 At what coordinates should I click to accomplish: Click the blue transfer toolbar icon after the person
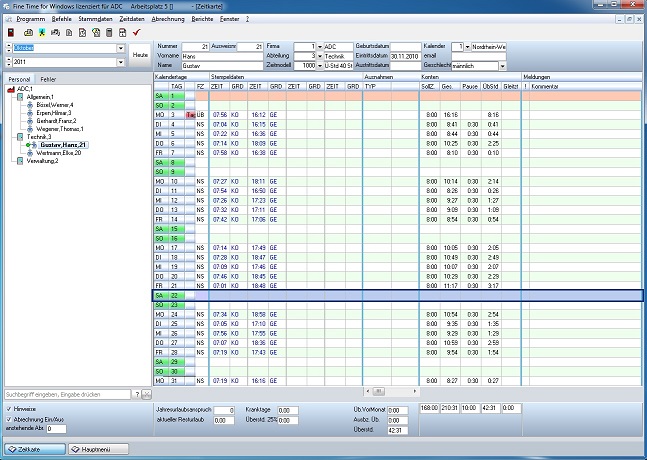(x=55, y=32)
